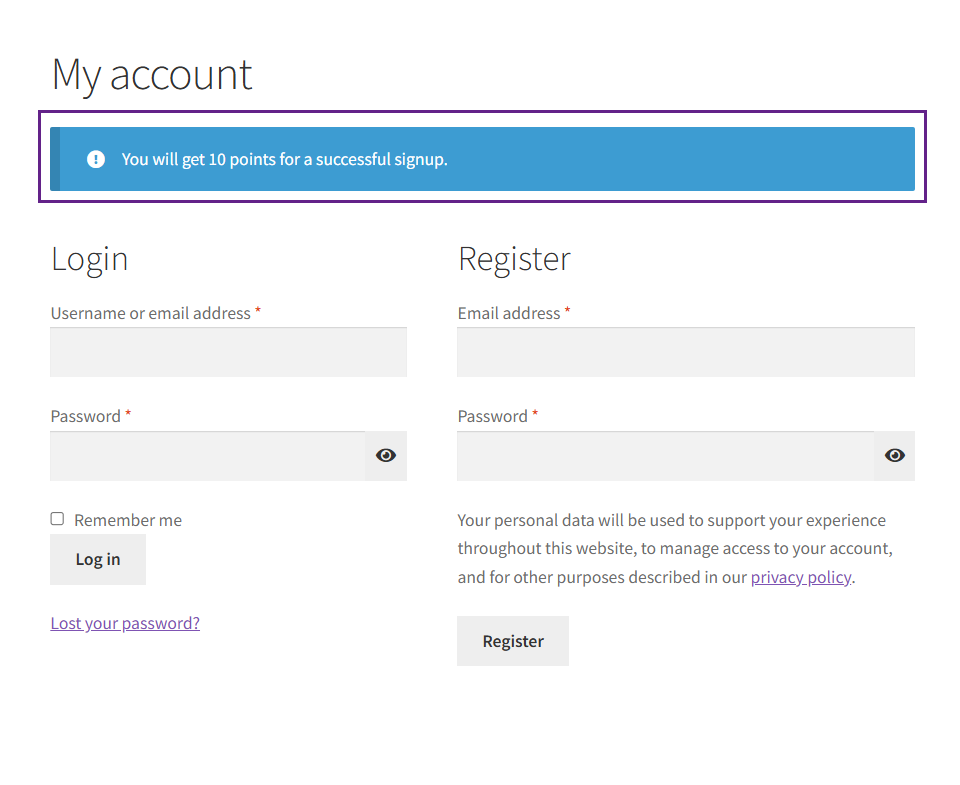Open the Lost your password link

(x=125, y=623)
